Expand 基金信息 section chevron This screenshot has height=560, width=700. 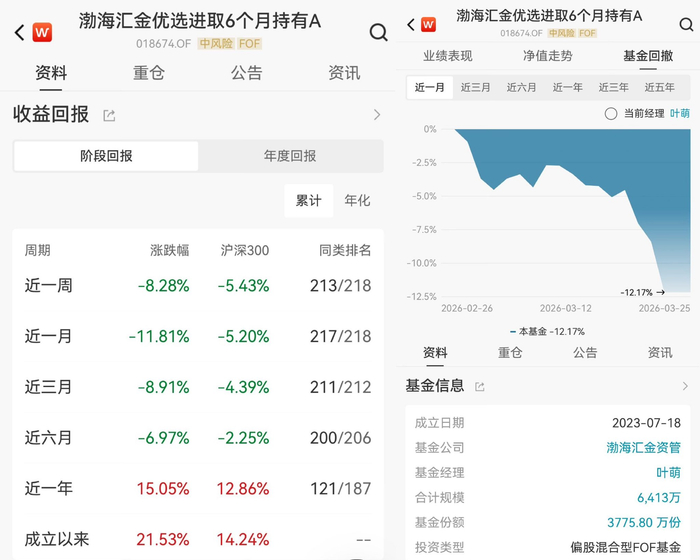pyautogui.click(x=685, y=386)
